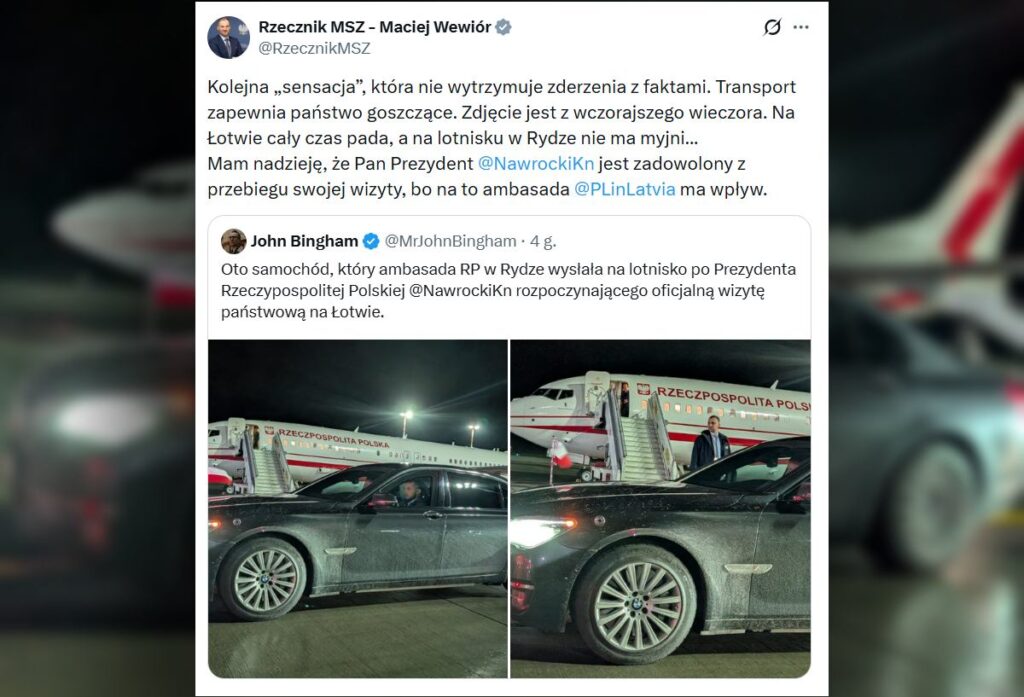Click the main tweet text starting 'Kolejna sensacja'
Image resolution: width=1024 pixels, height=697 pixels.
coord(502,138)
